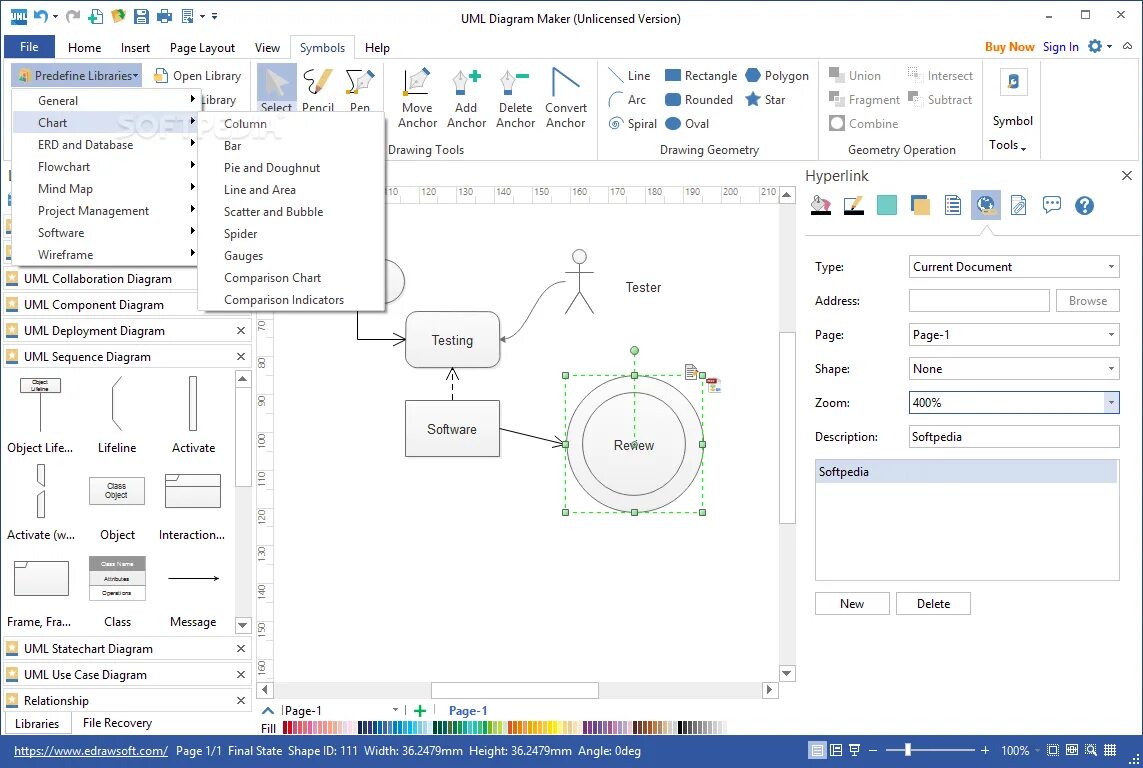Click the Address input field in Hyperlink panel
This screenshot has height=768, width=1143.
tap(978, 300)
